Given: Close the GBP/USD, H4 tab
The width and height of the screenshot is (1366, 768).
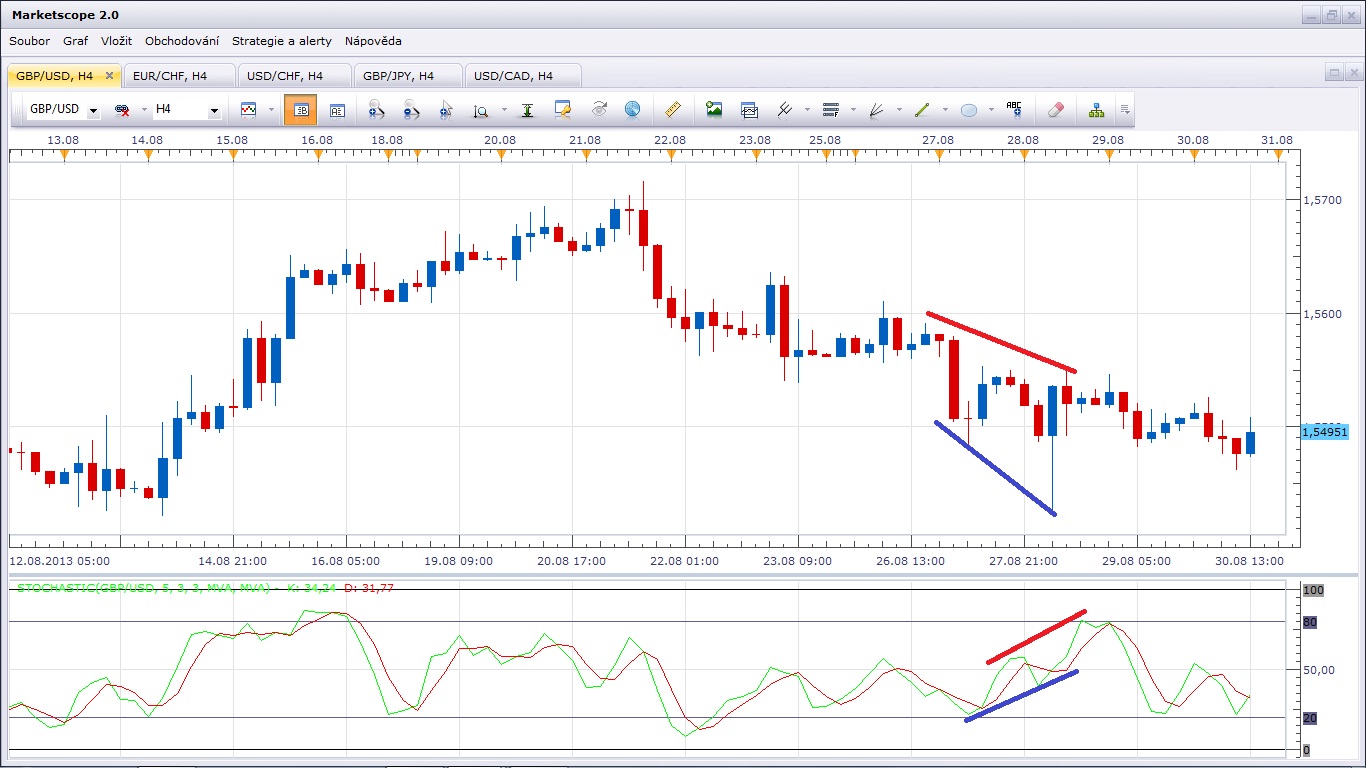Looking at the screenshot, I should (x=109, y=76).
